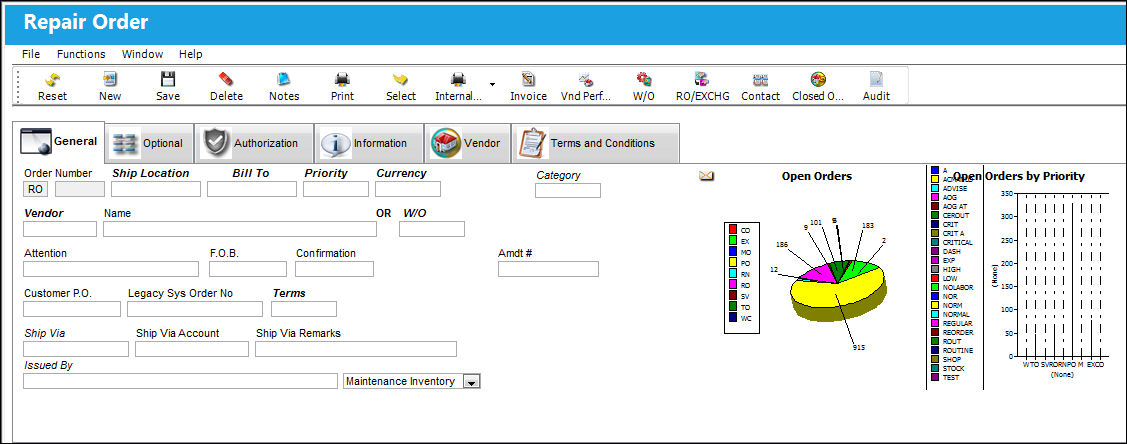Click the Ship Via Remarks field
Screen dimensions: 1127x444
(356, 349)
